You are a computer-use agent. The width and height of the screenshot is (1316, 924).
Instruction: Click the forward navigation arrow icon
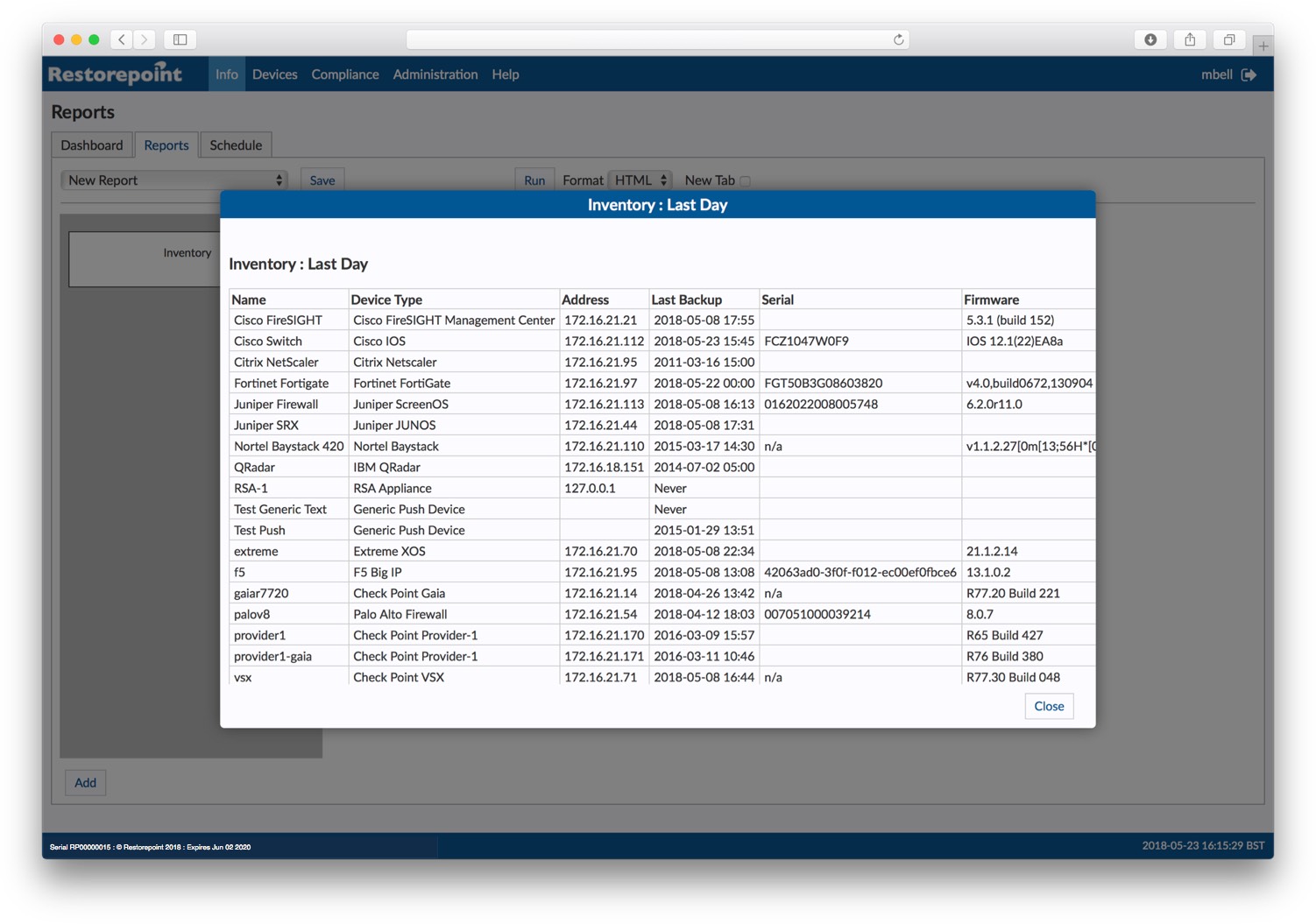(x=144, y=39)
